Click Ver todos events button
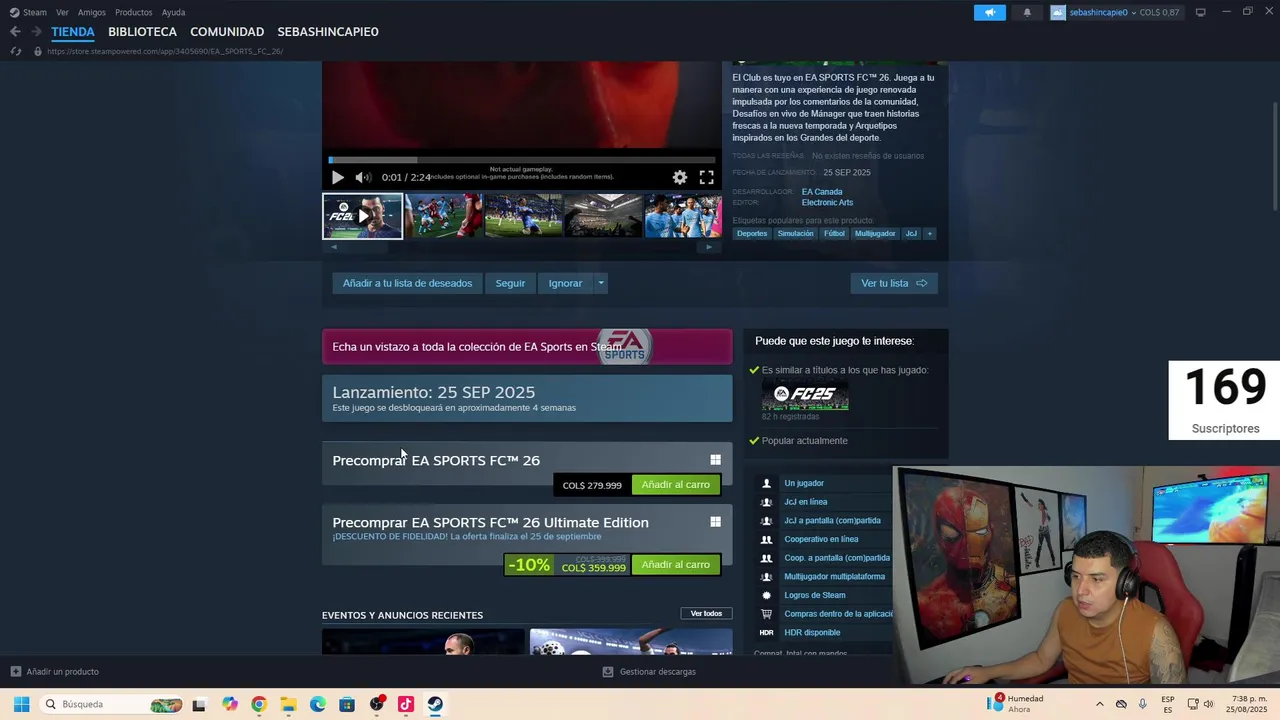 [x=706, y=614]
